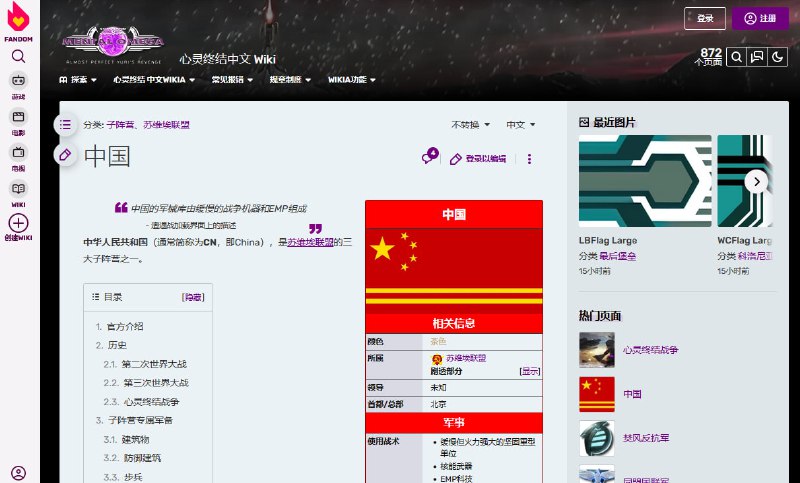
Task: Expand the 规章制度 navigation menu
Action: (x=290, y=80)
